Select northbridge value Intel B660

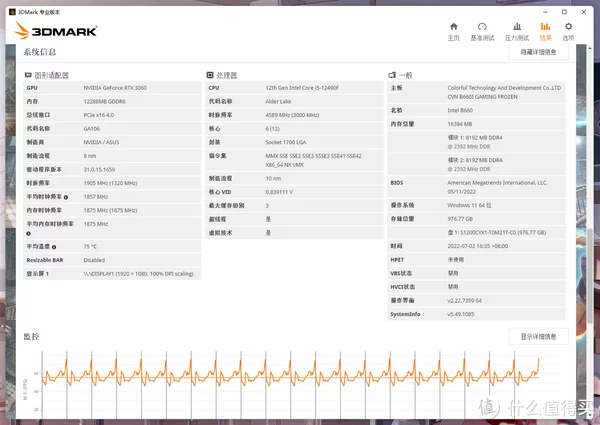[460, 111]
